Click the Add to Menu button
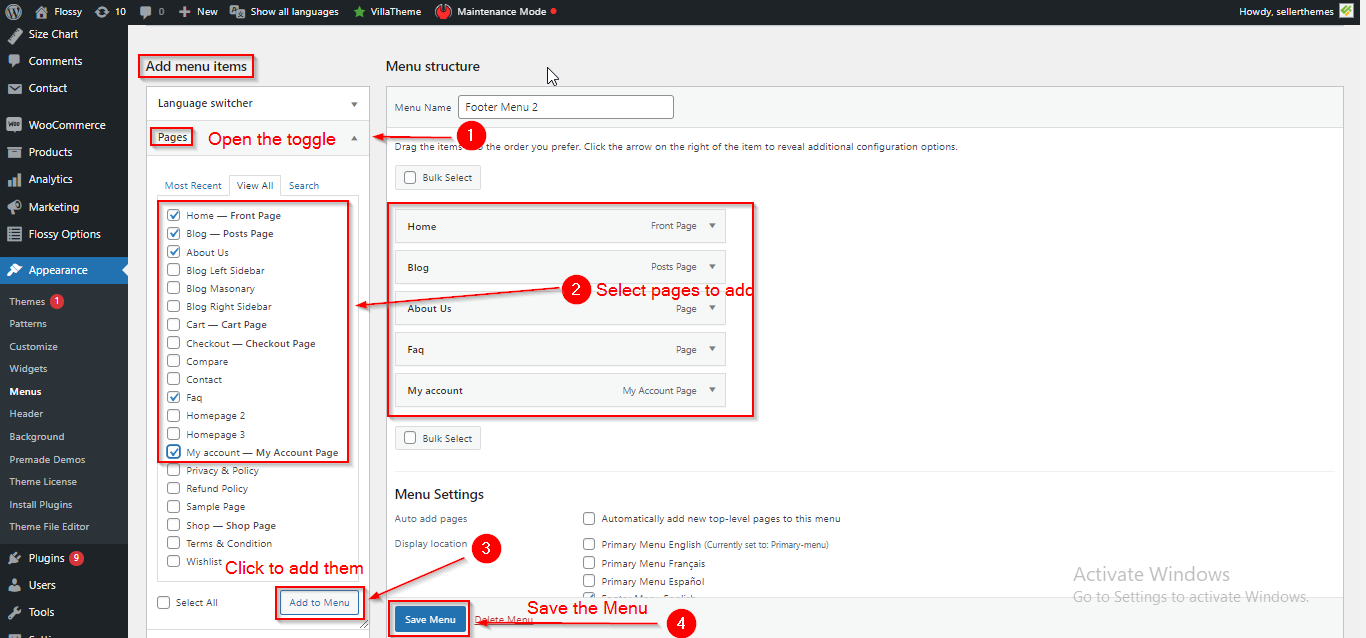The height and width of the screenshot is (638, 1366). point(319,602)
